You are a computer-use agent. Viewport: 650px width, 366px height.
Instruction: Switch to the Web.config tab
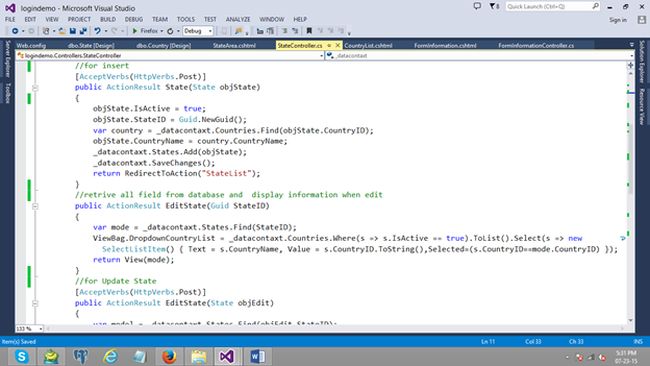click(31, 46)
